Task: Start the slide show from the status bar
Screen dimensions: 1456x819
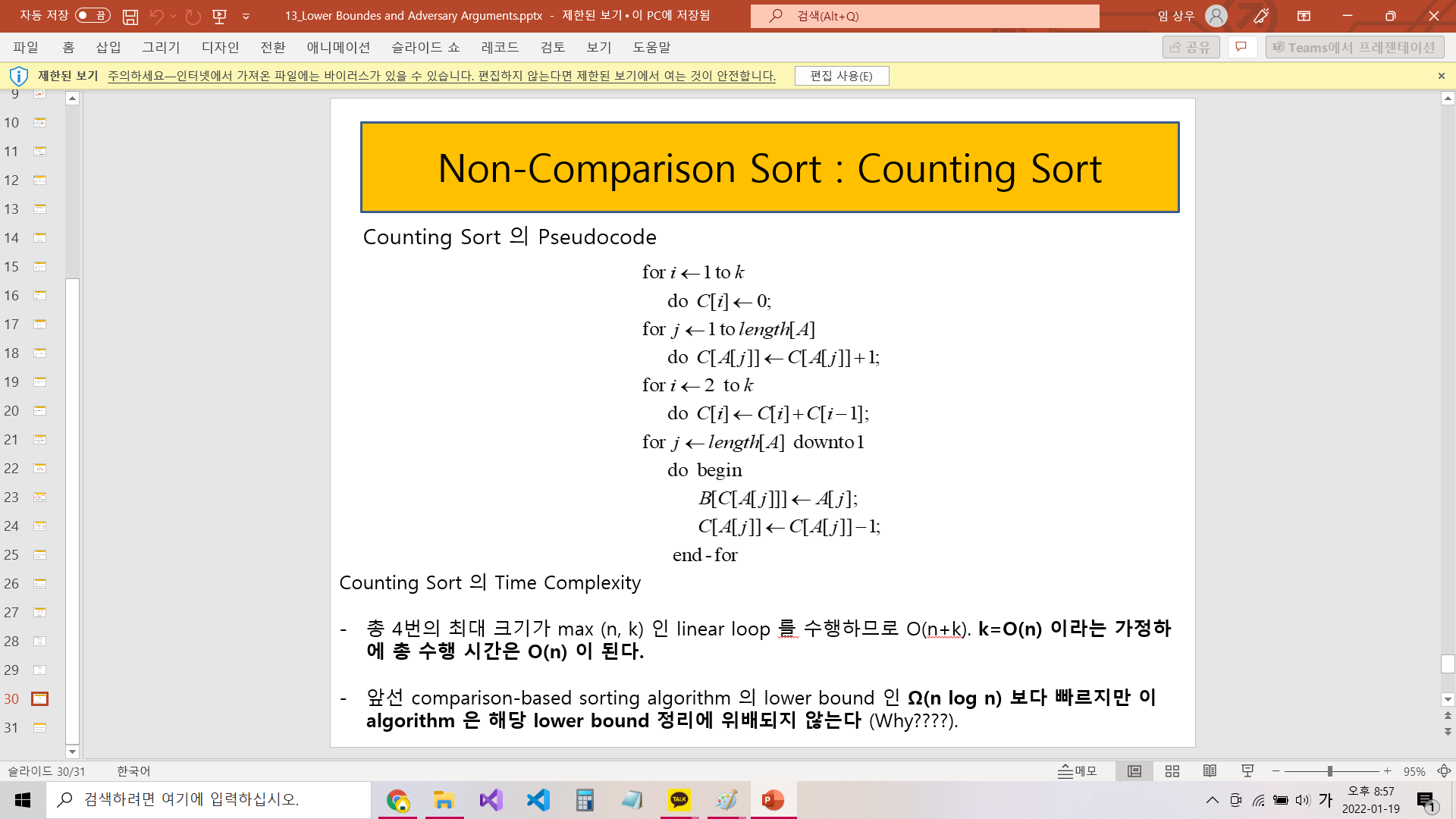Action: [1247, 771]
